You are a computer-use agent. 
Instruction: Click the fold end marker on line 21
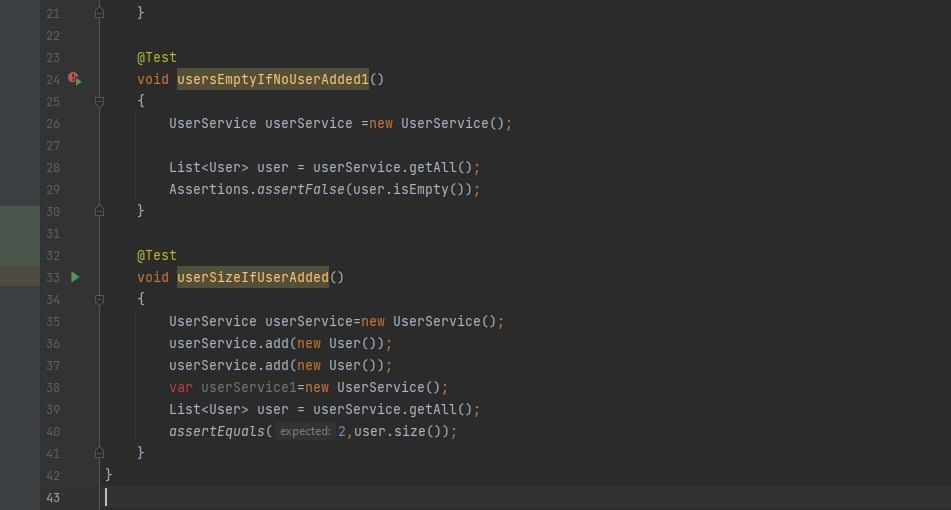pos(99,12)
